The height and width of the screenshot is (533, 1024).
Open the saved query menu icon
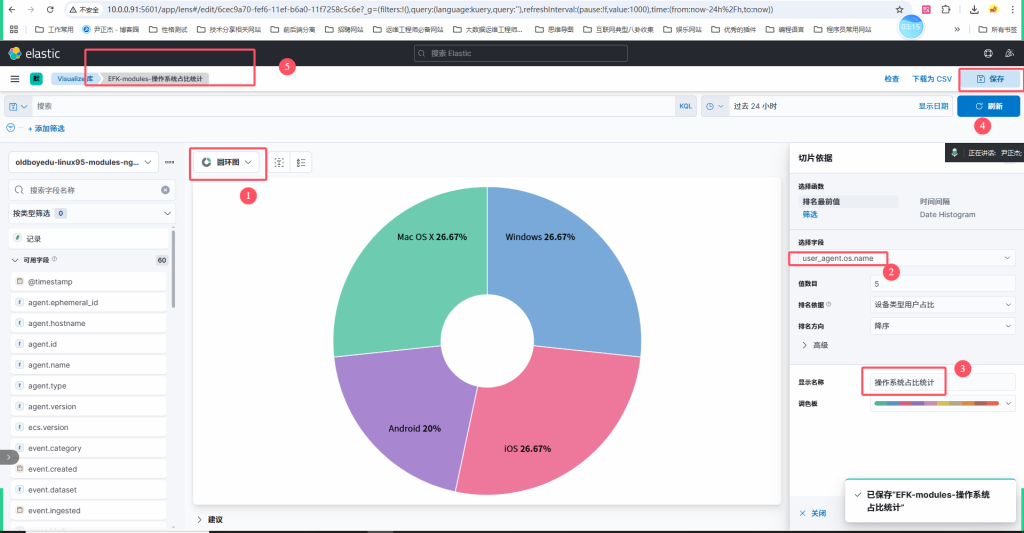(x=18, y=106)
